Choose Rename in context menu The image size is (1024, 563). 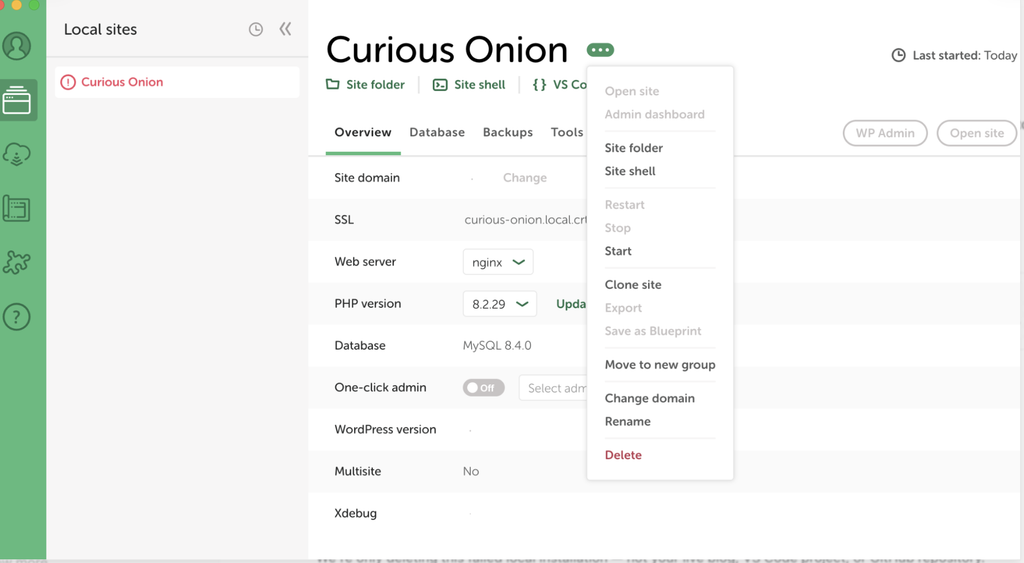pyautogui.click(x=628, y=422)
